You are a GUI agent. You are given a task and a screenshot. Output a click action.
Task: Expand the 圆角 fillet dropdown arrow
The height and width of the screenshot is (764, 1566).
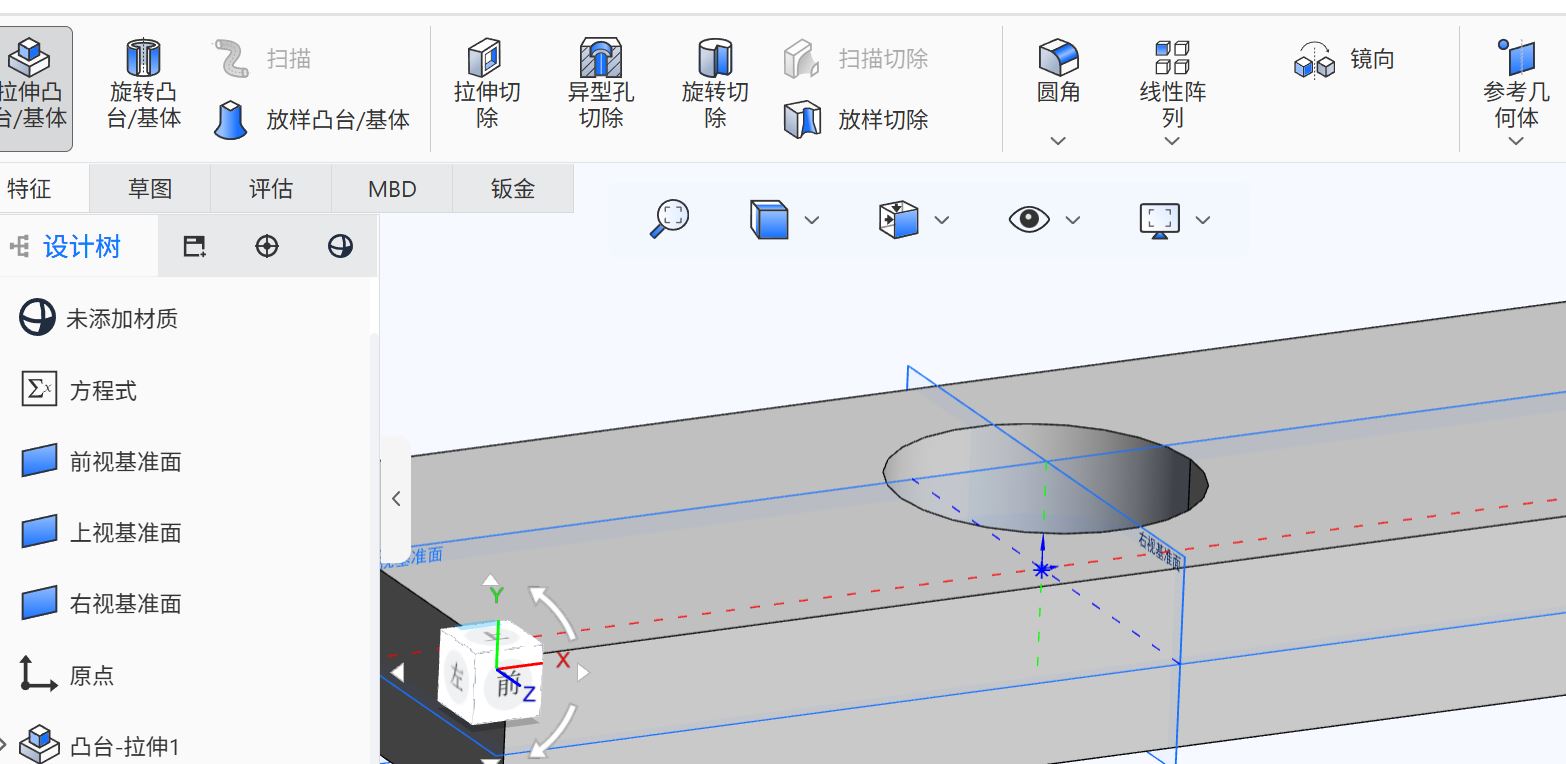[1058, 141]
